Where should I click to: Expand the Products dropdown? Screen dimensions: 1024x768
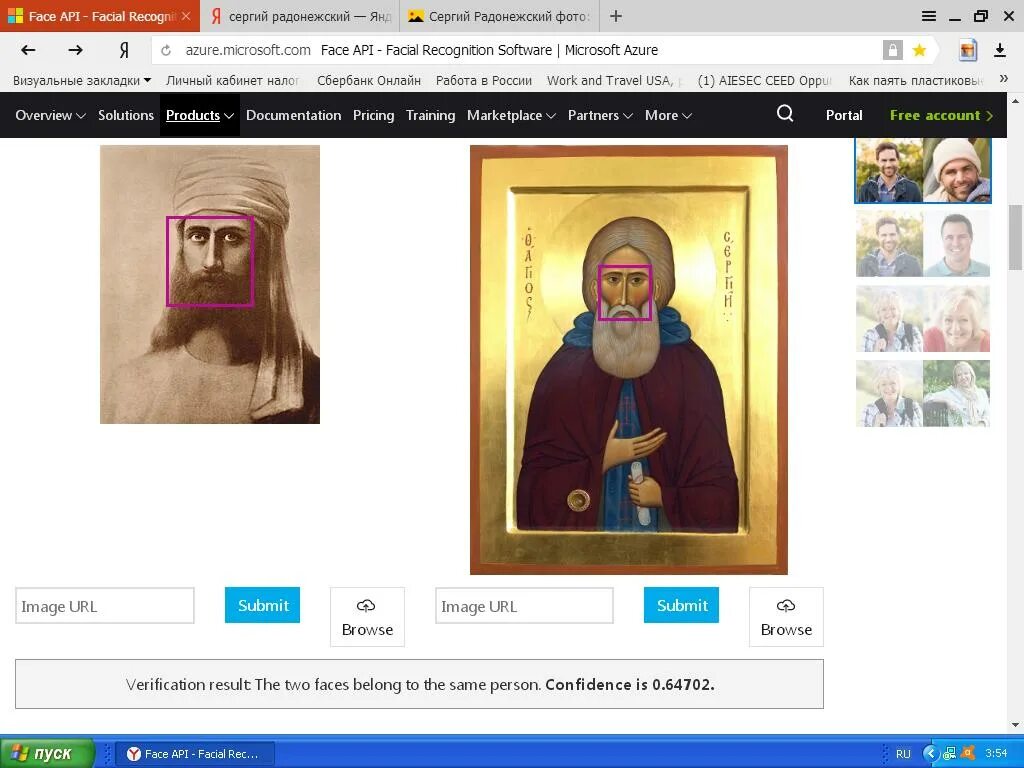pyautogui.click(x=200, y=115)
